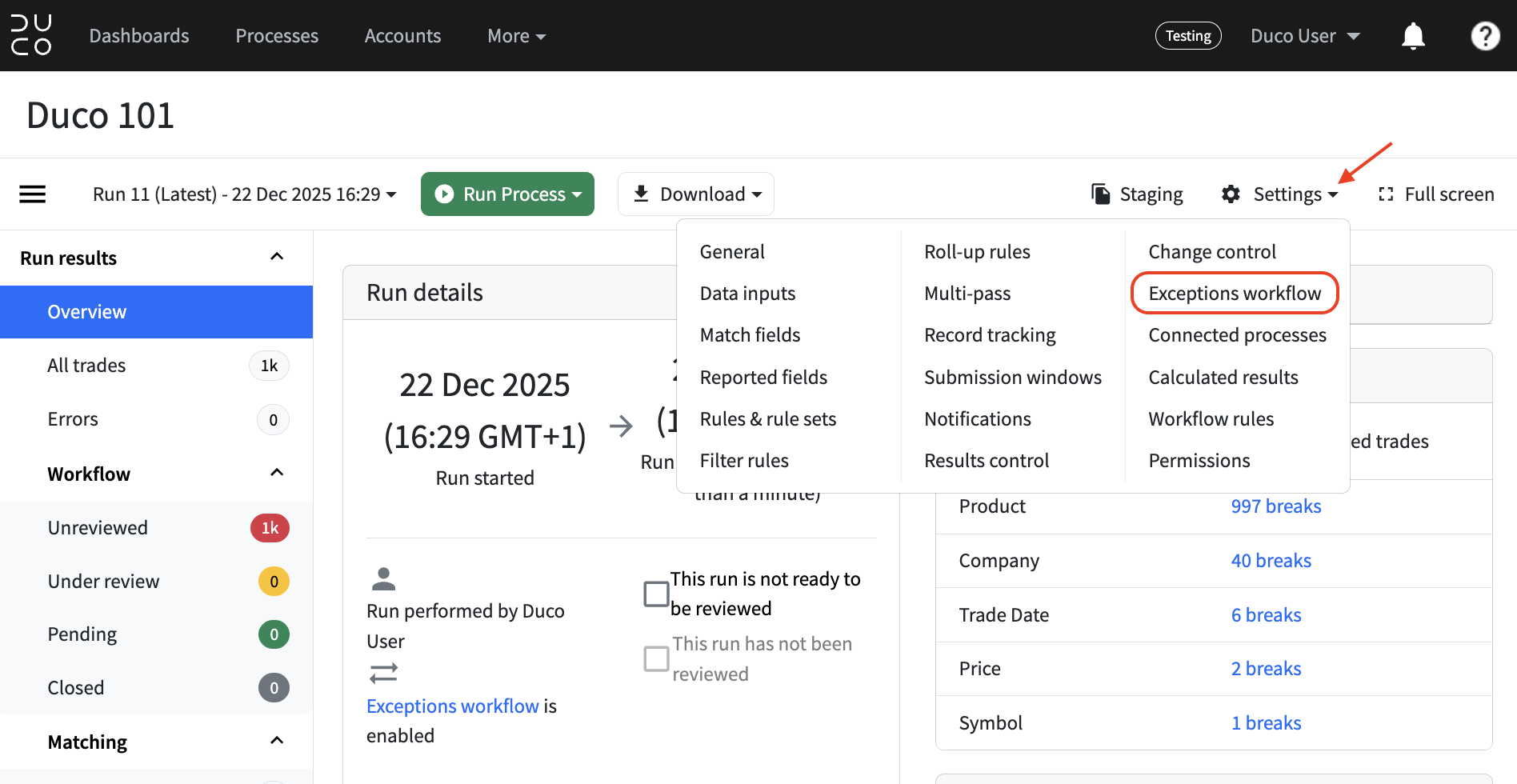1517x784 pixels.
Task: Click the Staging documents icon
Action: click(1101, 194)
